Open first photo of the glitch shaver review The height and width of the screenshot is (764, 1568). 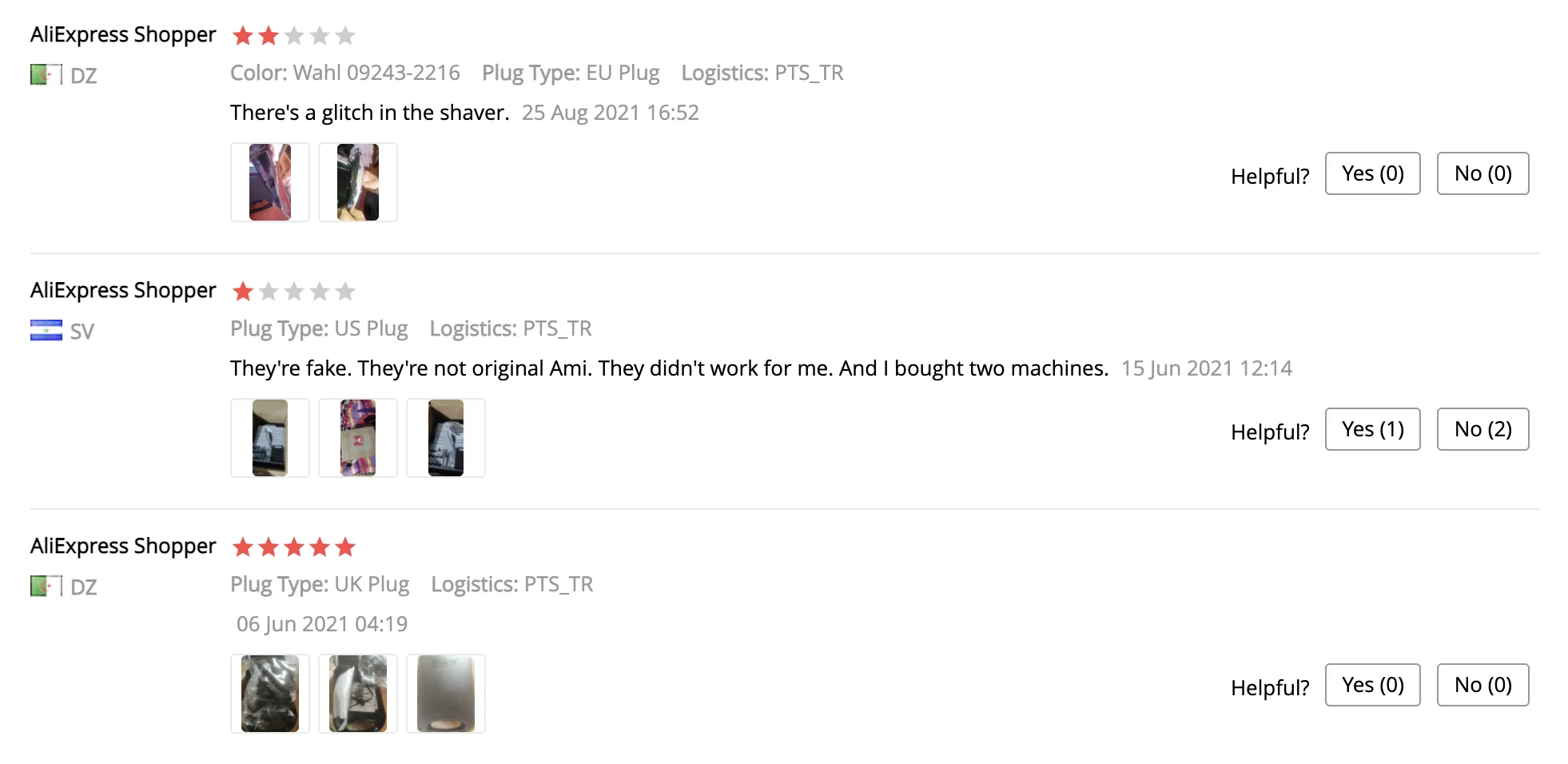click(x=270, y=182)
